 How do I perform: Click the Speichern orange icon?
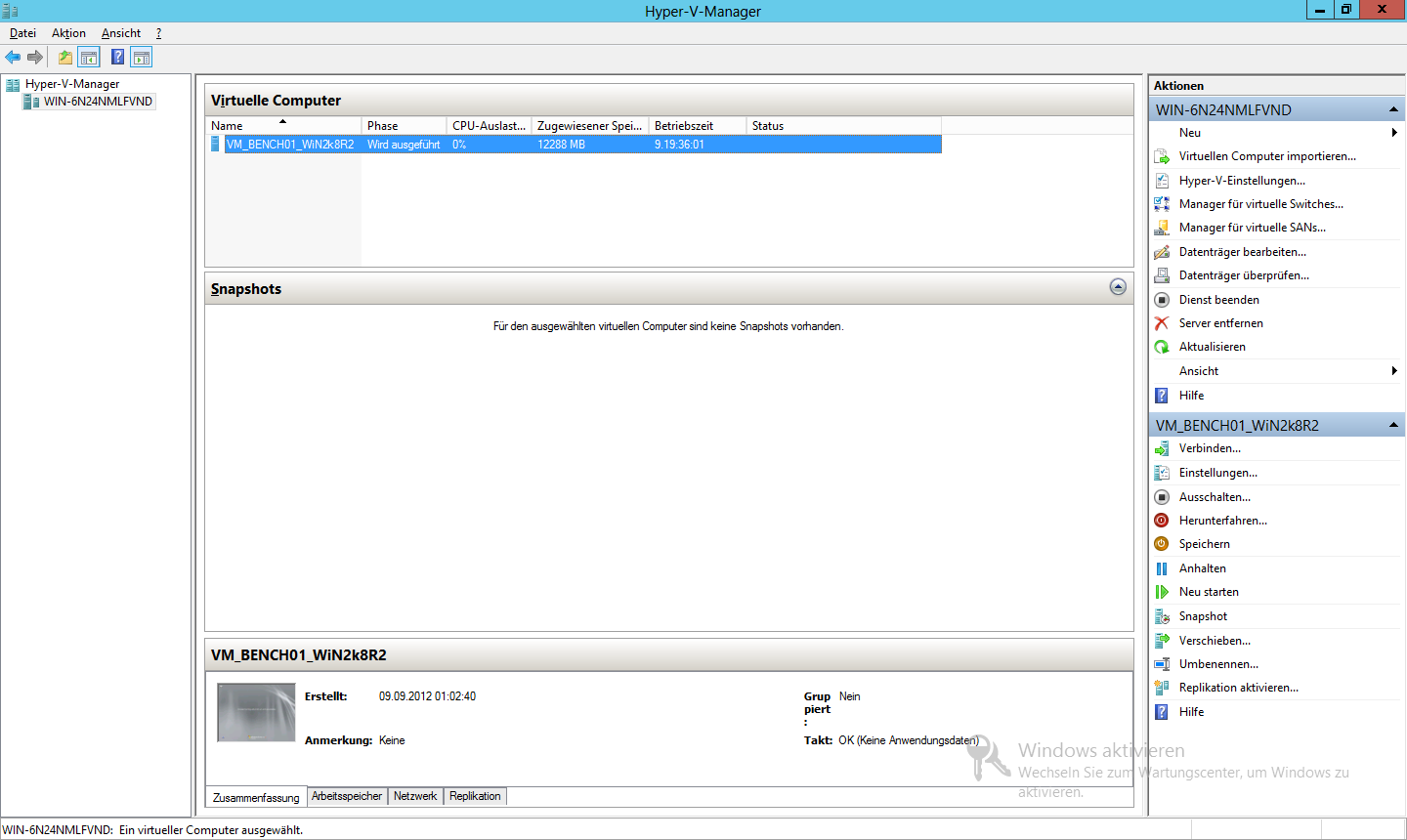point(1162,544)
